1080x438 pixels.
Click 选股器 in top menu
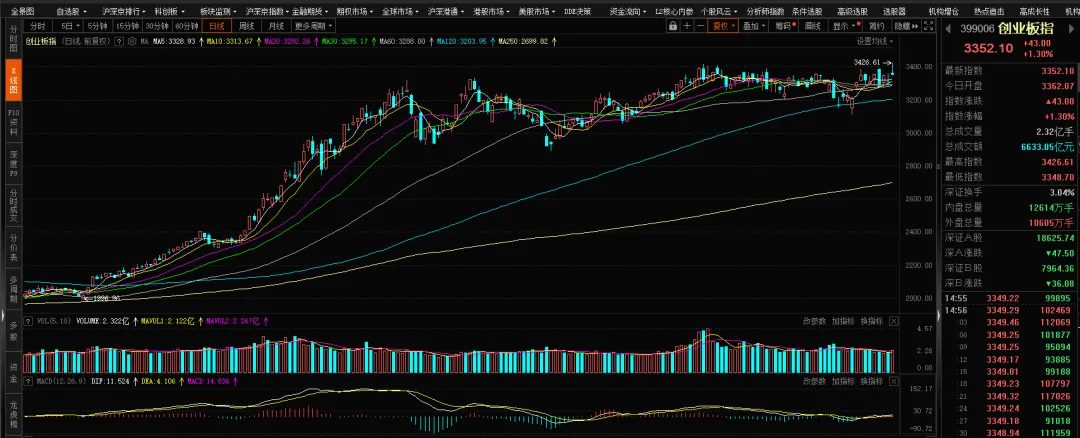coord(894,12)
